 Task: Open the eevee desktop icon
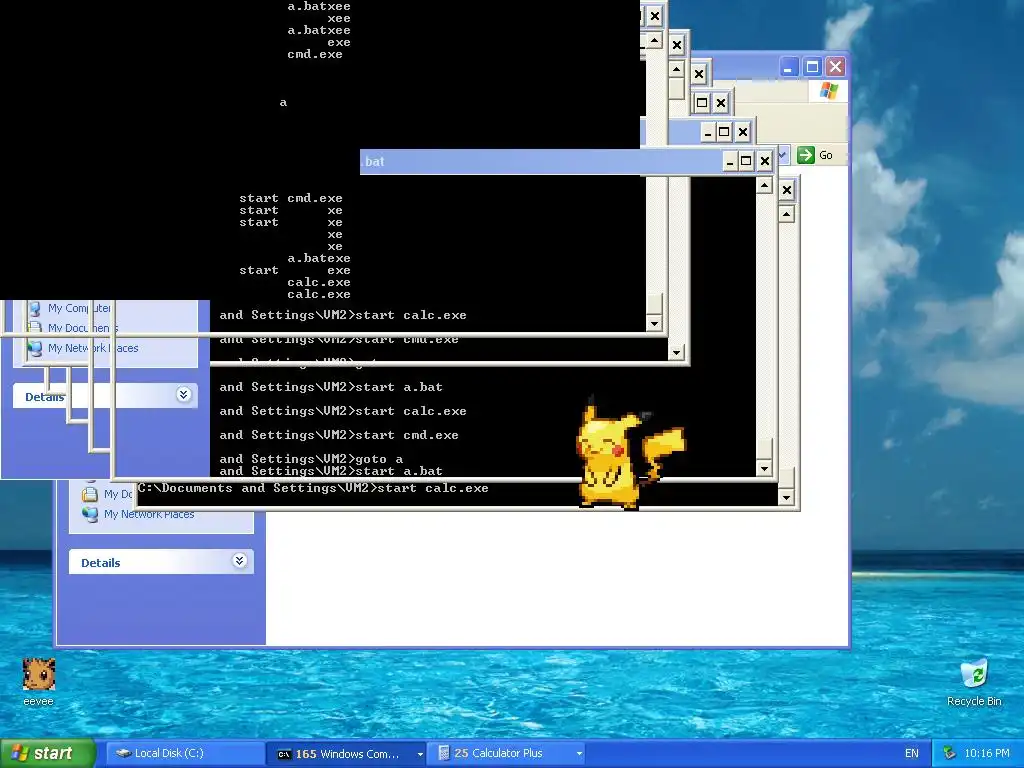[38, 682]
